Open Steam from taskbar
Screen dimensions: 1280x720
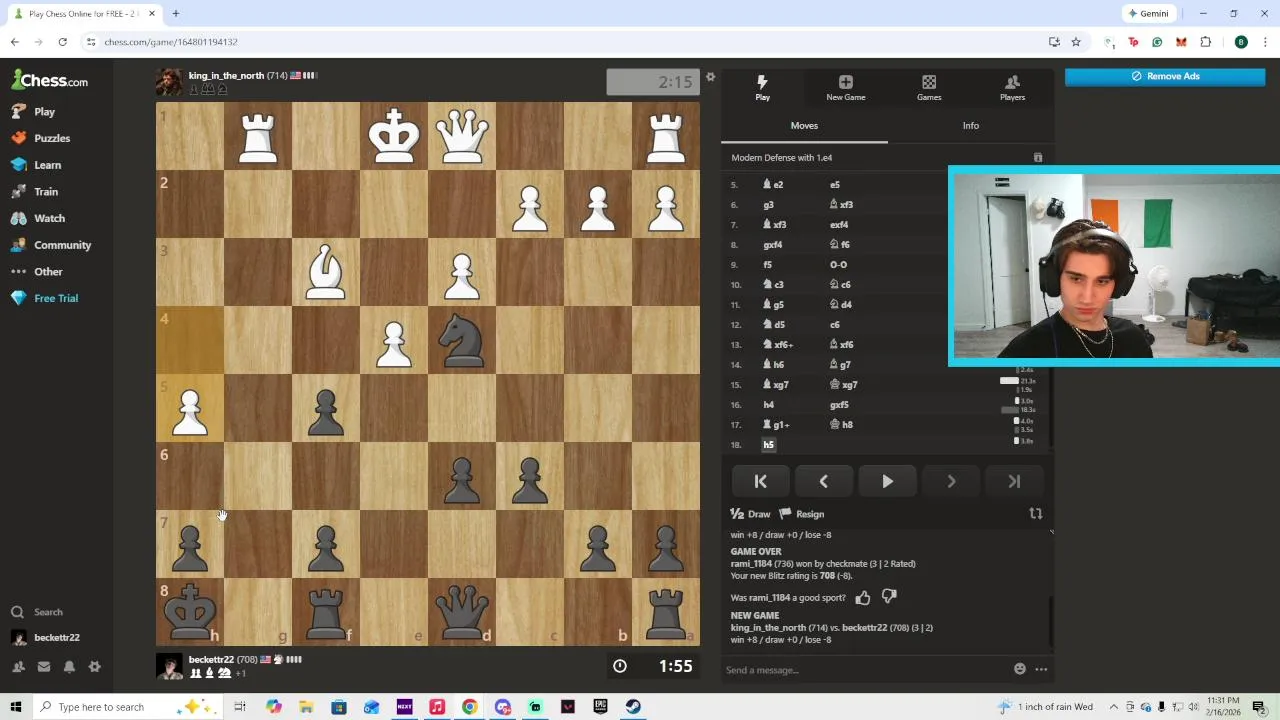click(x=633, y=707)
